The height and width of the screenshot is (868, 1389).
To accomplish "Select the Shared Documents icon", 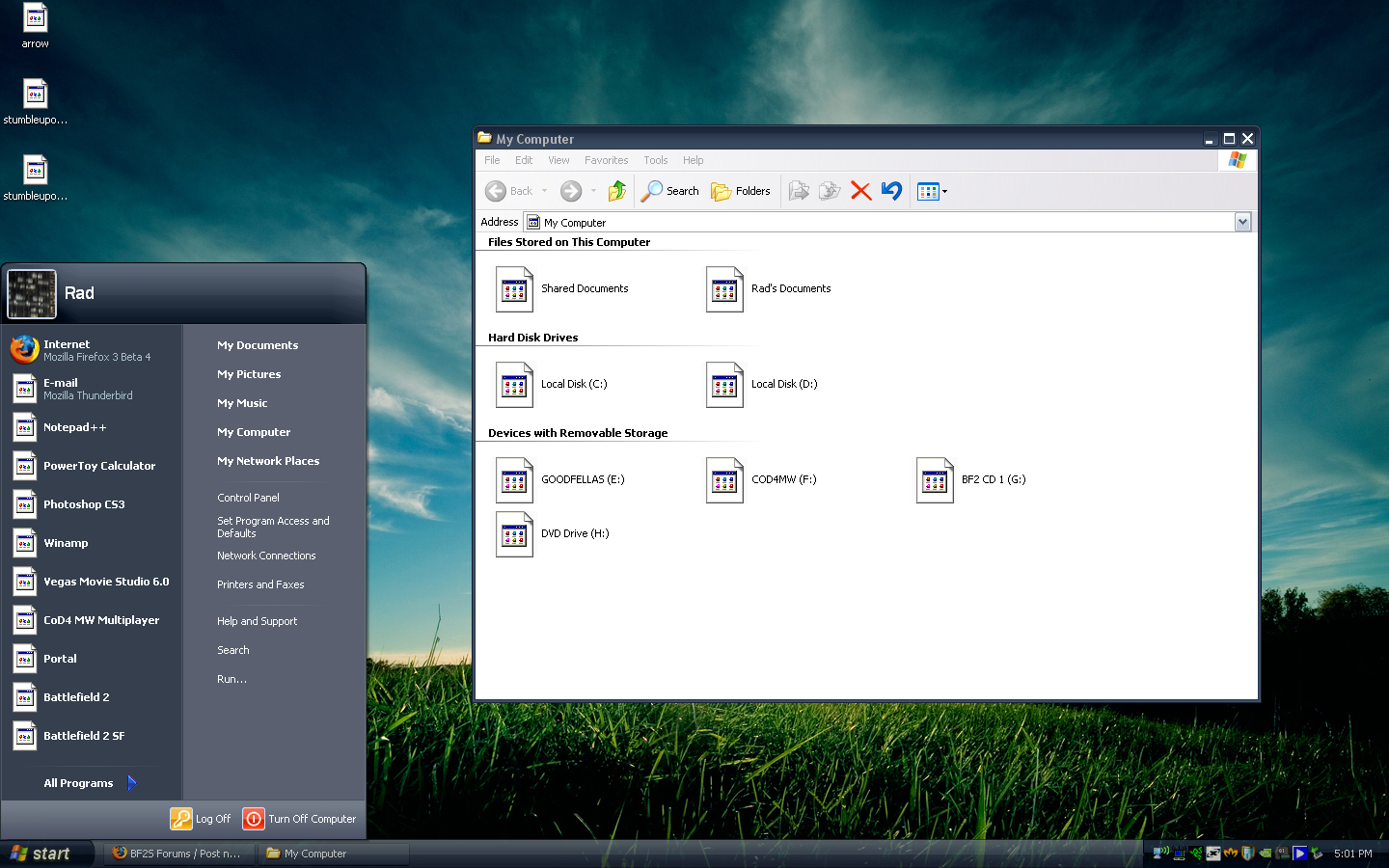I will 514,288.
